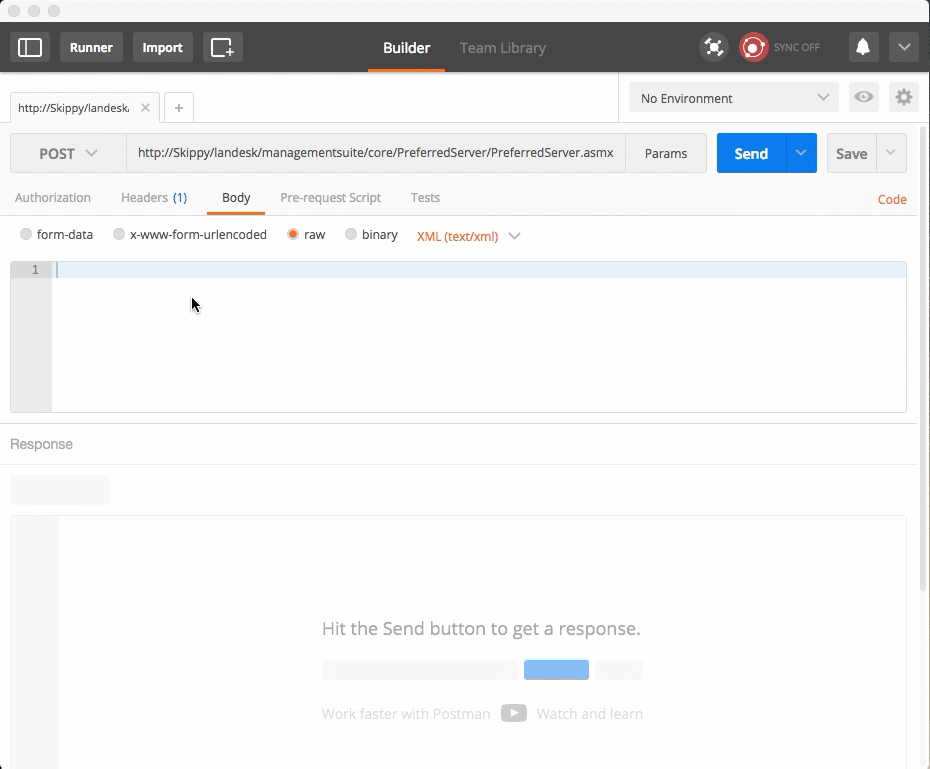Open environment quick look eye icon
Image resolution: width=930 pixels, height=769 pixels.
click(864, 97)
